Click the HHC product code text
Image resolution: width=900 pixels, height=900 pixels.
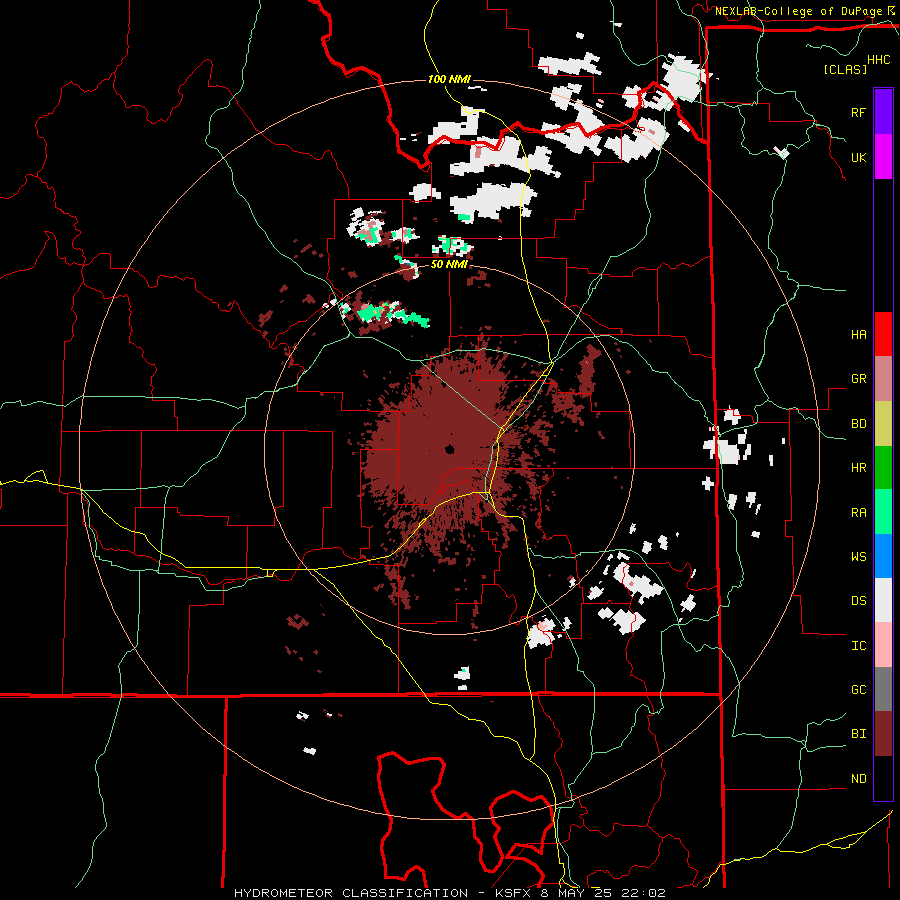coord(879,60)
